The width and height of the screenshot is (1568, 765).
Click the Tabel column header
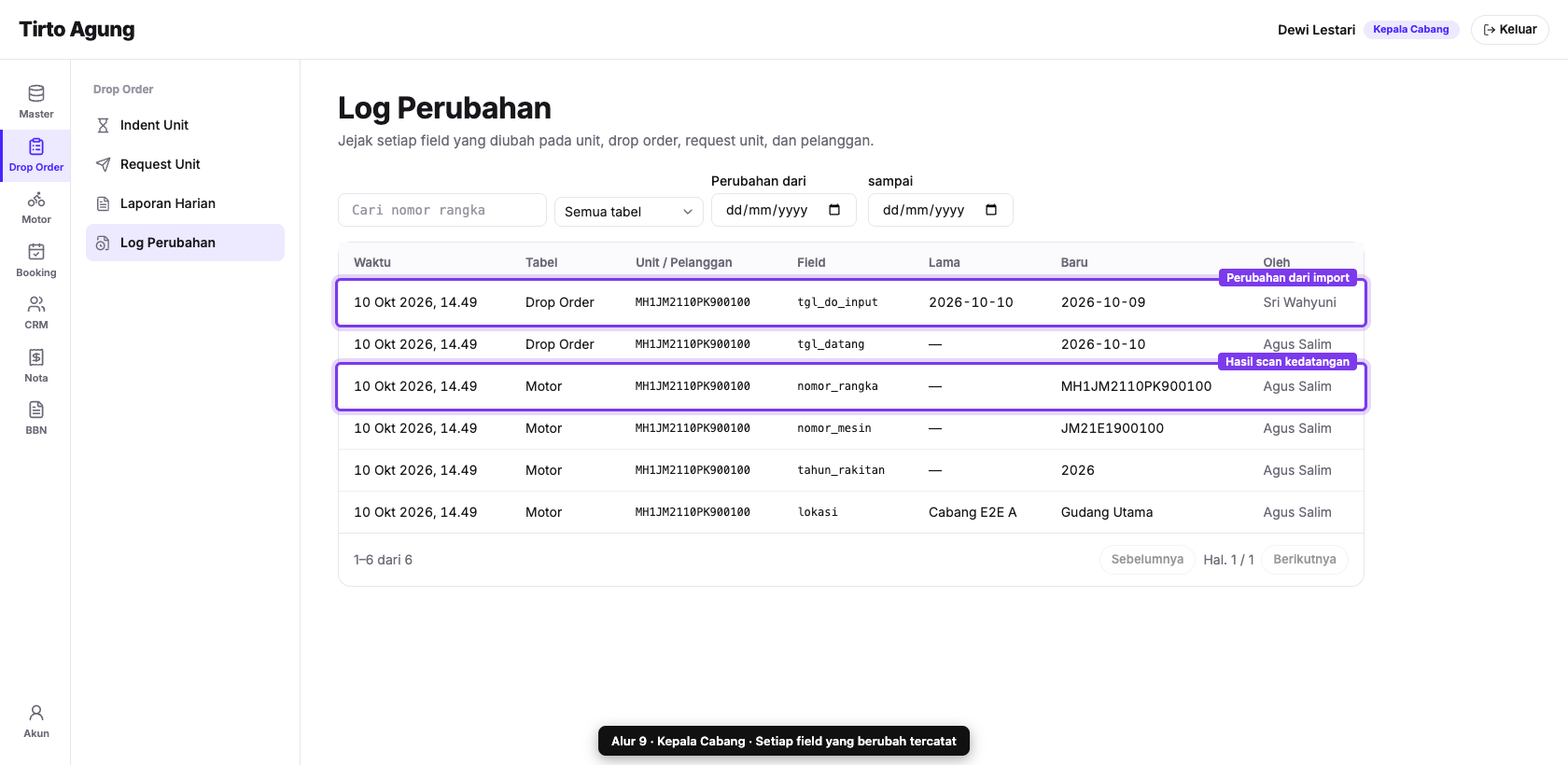pyautogui.click(x=541, y=262)
